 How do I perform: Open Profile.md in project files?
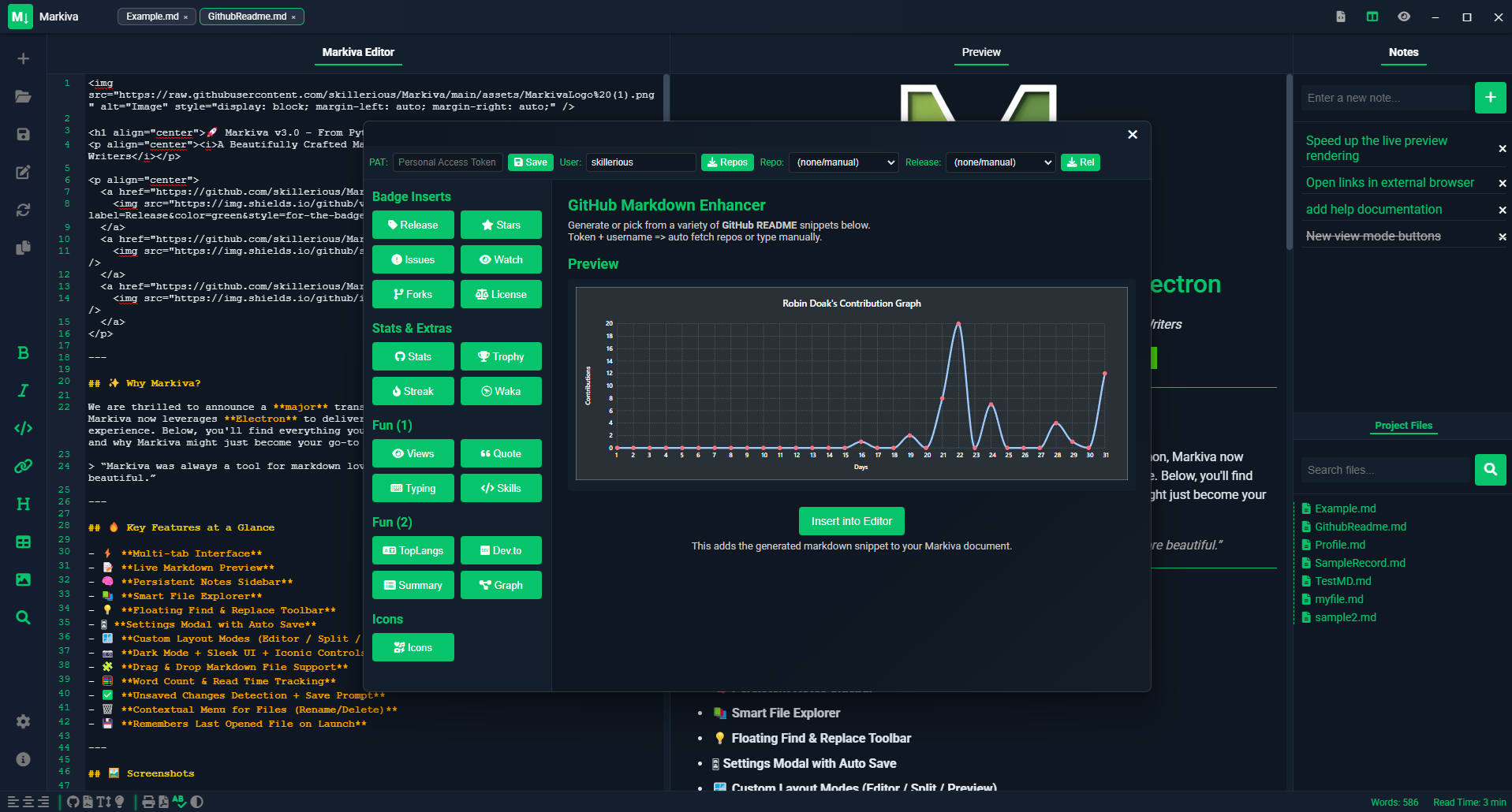(x=1339, y=545)
